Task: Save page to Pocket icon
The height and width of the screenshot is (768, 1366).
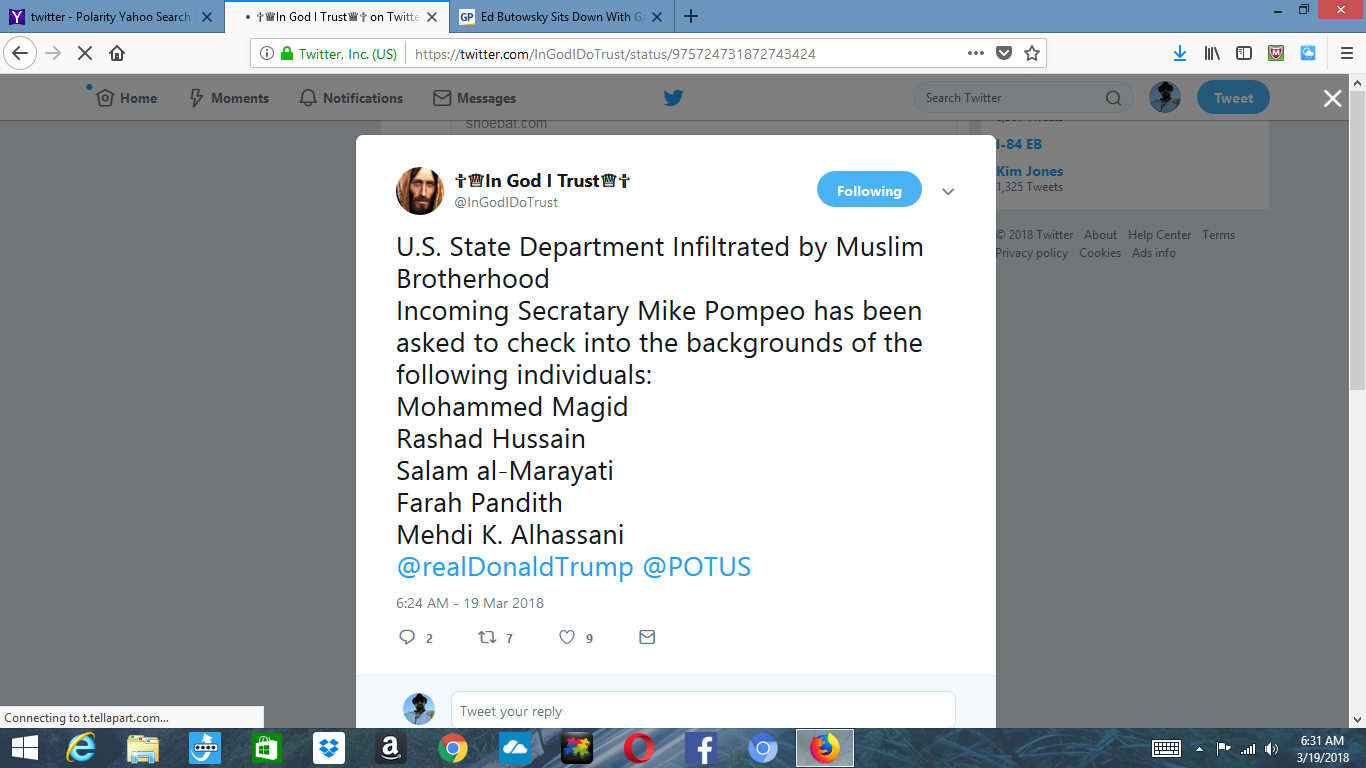Action: (x=1004, y=53)
